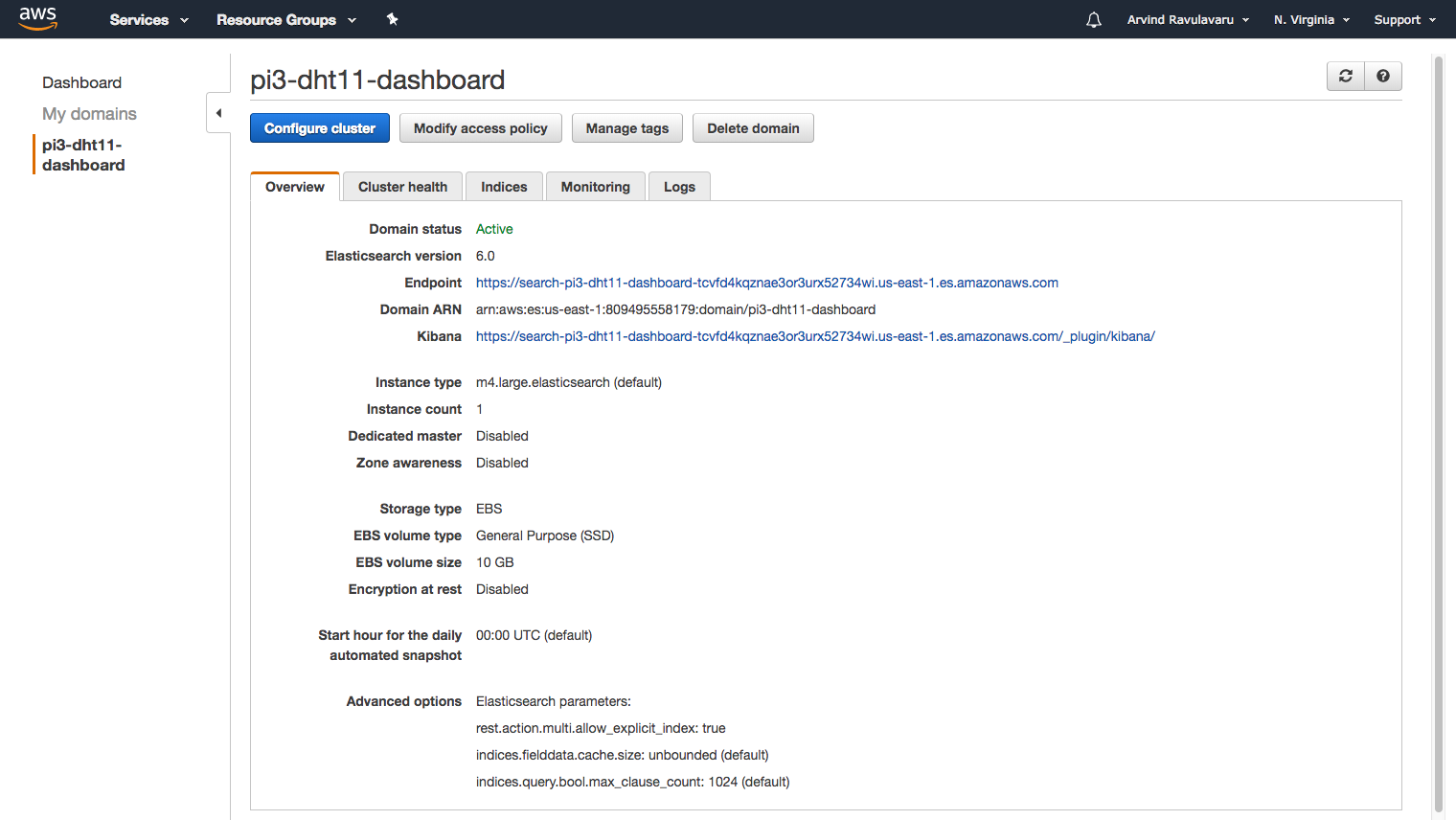
Task: Click the Zone awareness Disabled value
Action: [x=502, y=463]
